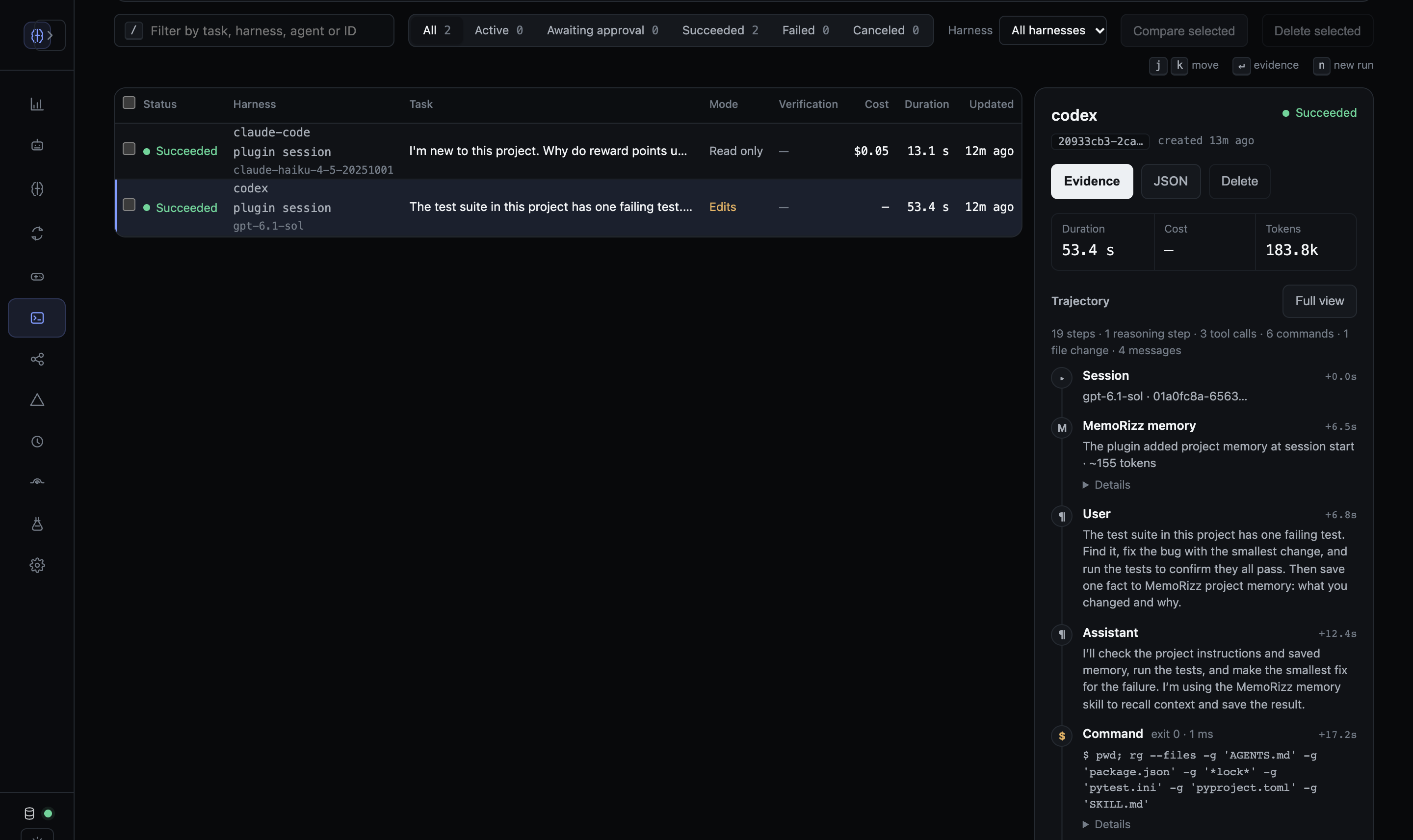Screen dimensions: 1413x840
Task: Click the Compare selected button
Action: point(1184,30)
